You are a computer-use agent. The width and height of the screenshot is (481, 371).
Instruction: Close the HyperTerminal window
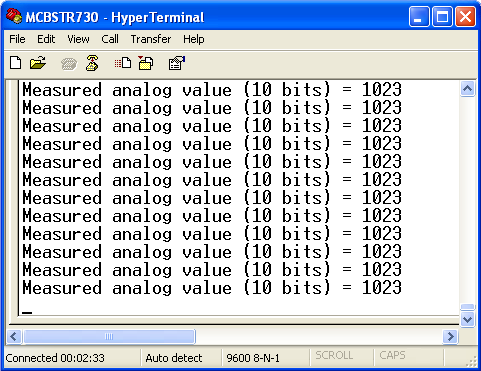click(x=465, y=17)
